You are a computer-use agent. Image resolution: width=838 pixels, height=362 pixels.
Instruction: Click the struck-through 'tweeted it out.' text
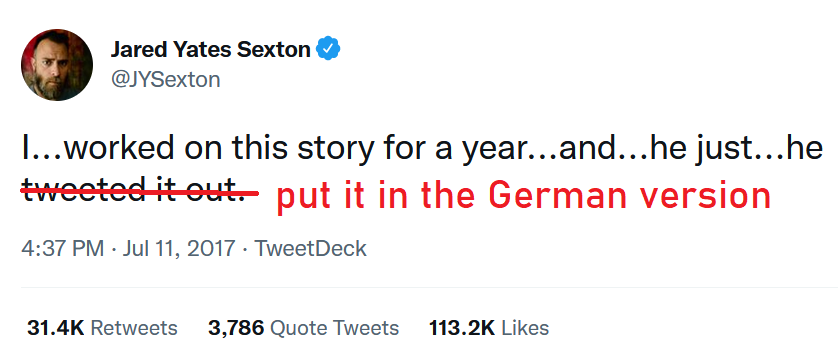(134, 191)
